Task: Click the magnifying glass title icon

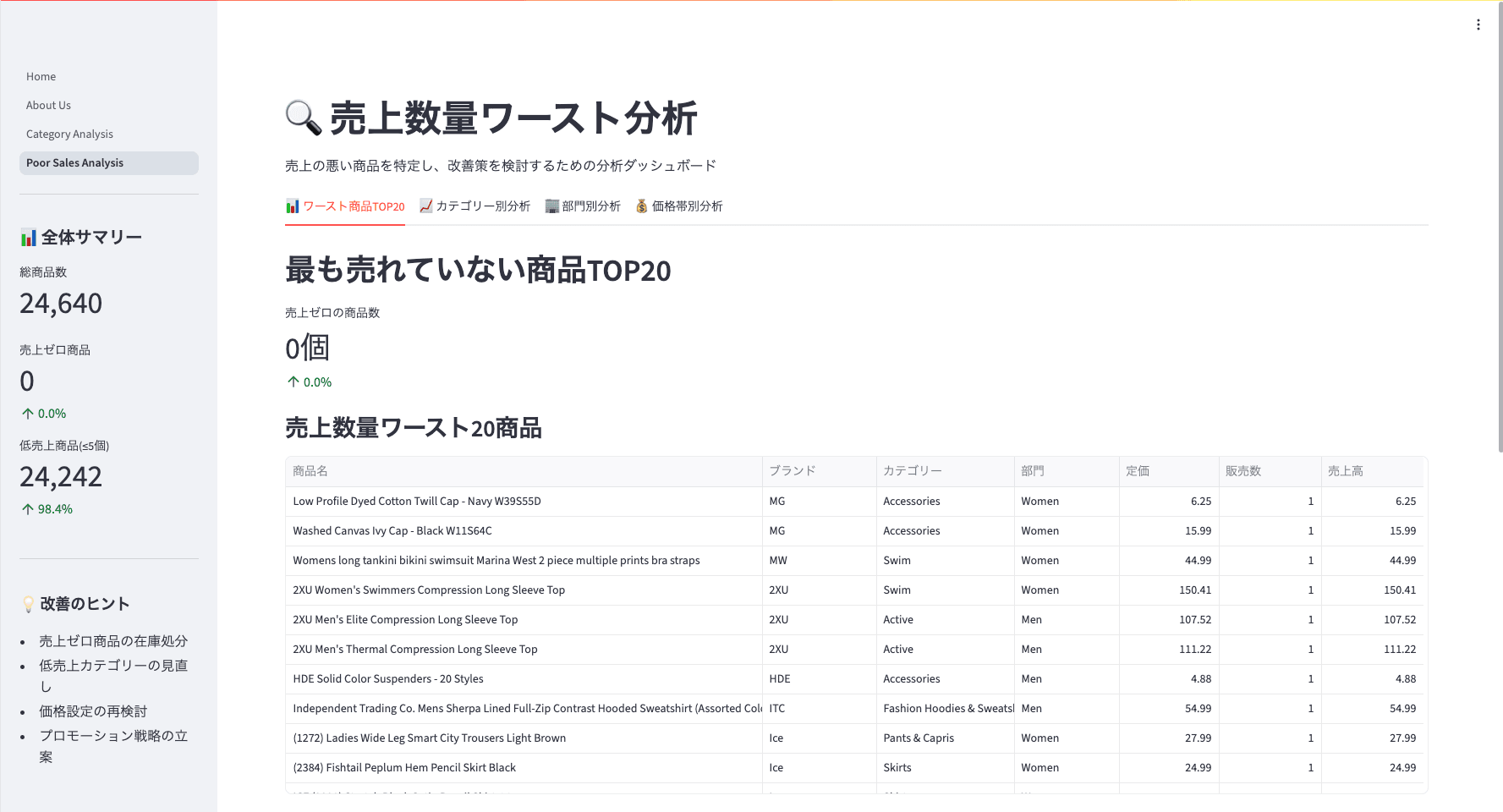Action: (x=303, y=118)
